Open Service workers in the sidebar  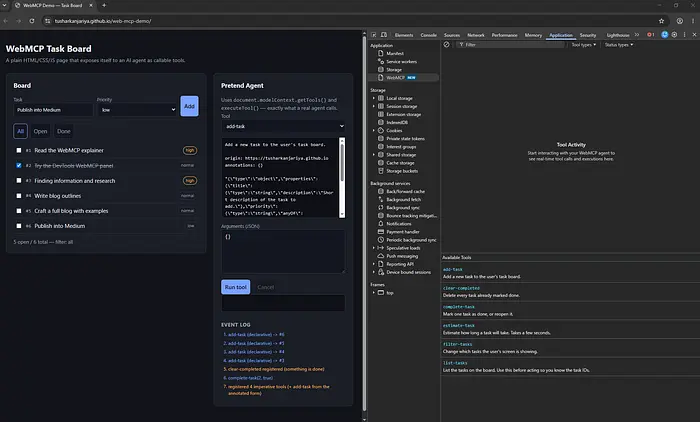(x=401, y=62)
